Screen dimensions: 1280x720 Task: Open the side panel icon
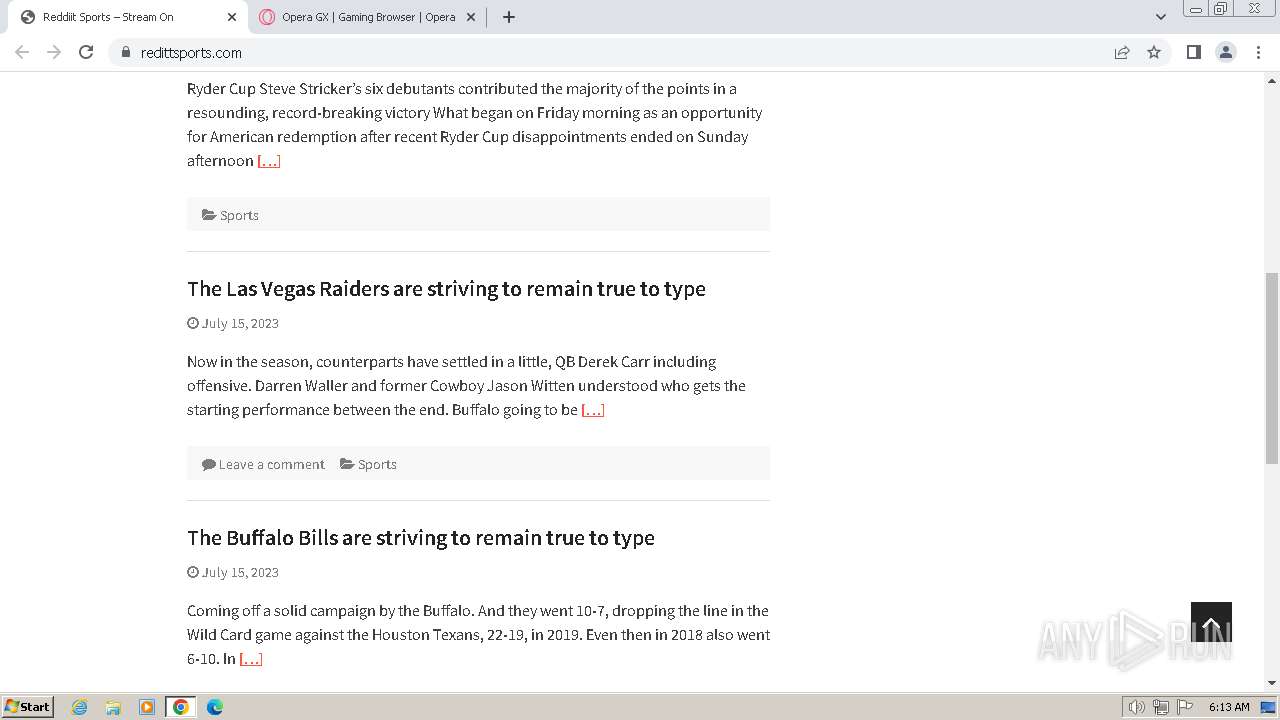click(x=1193, y=52)
